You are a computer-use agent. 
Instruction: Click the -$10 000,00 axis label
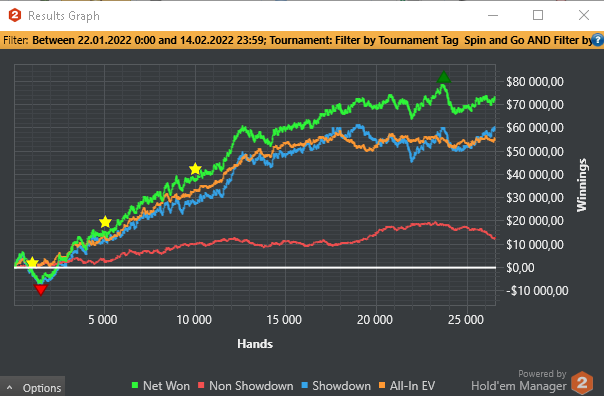pos(537,291)
